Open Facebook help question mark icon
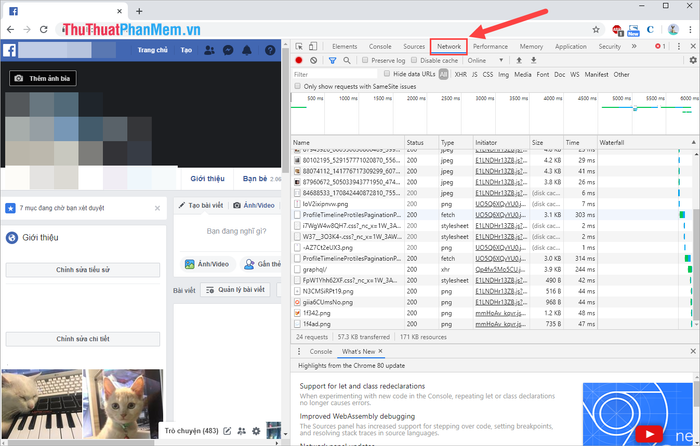700x446 pixels. (270, 50)
